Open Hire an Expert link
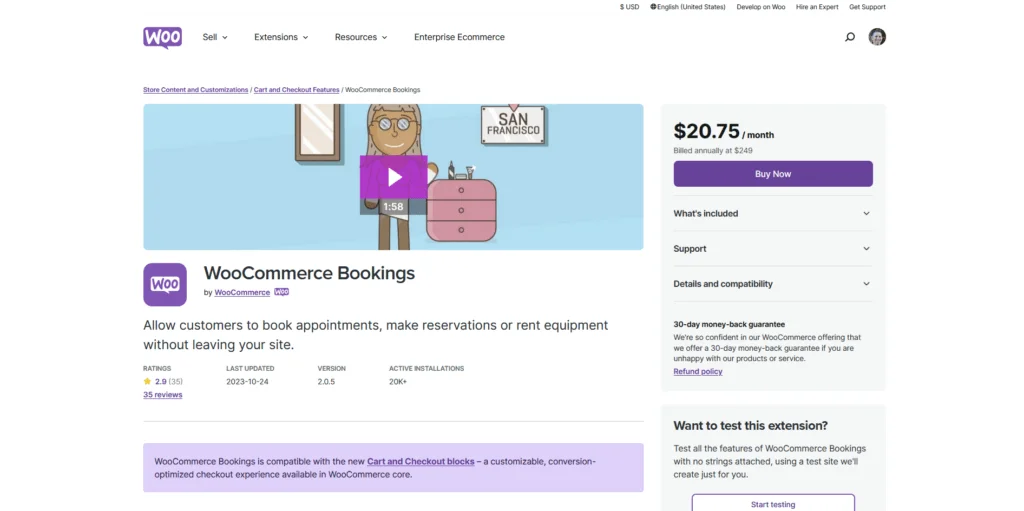Screen dimensions: 1024x511 [817, 7]
